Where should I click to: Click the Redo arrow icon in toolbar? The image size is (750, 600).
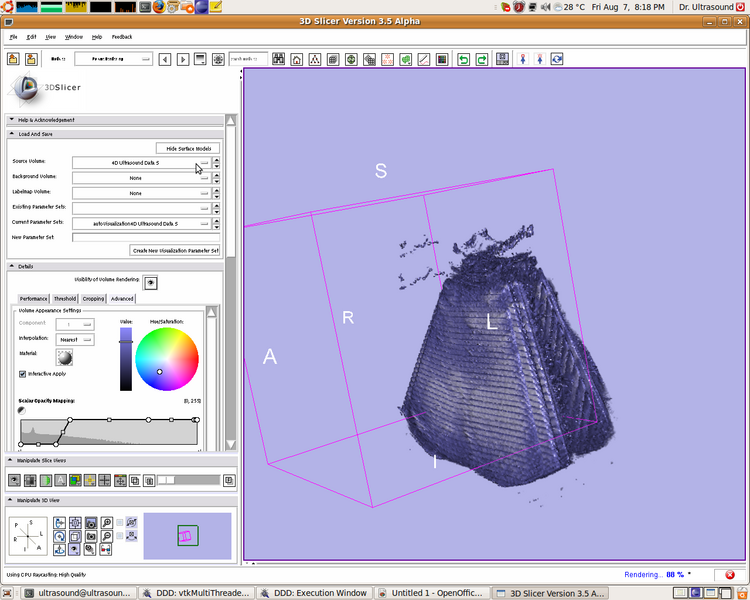coord(482,59)
